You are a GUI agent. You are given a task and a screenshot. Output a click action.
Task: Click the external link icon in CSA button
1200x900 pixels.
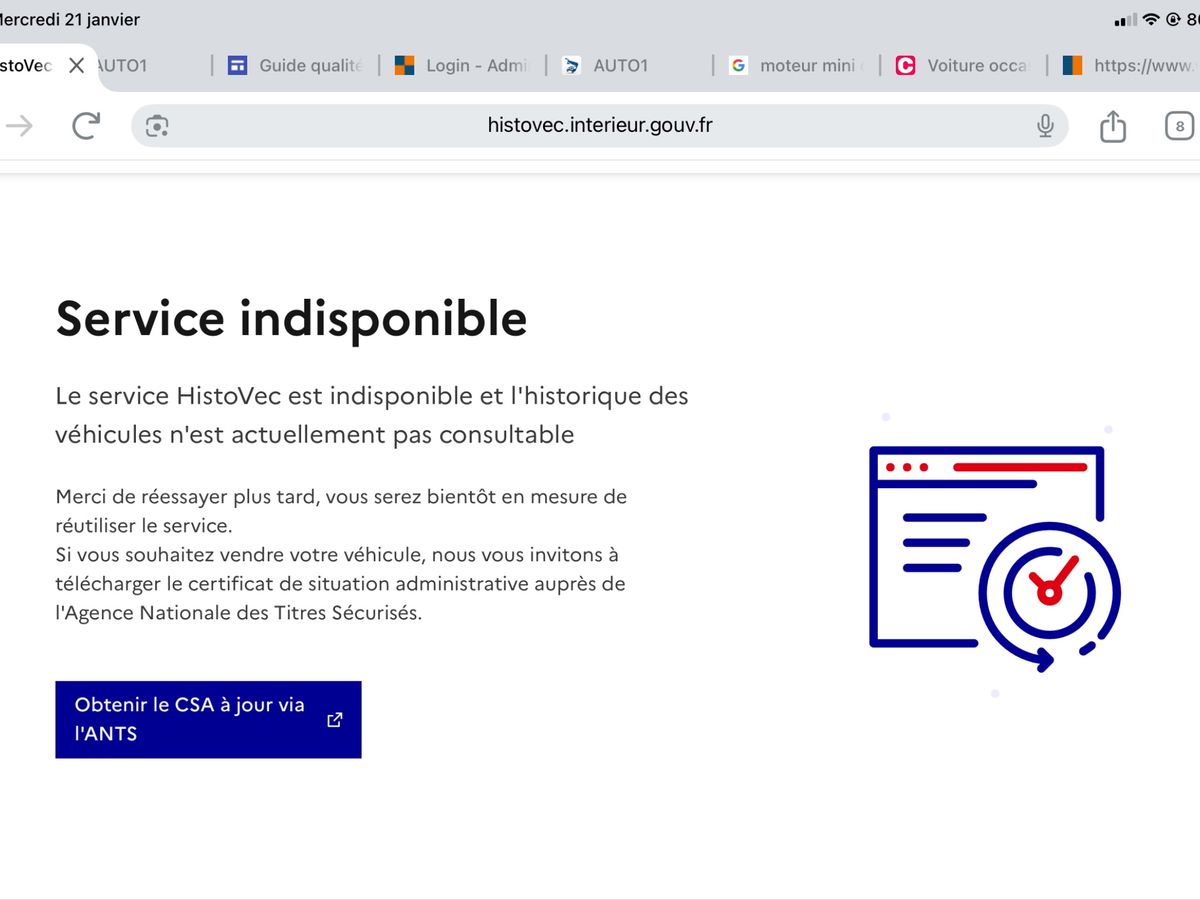coord(335,719)
